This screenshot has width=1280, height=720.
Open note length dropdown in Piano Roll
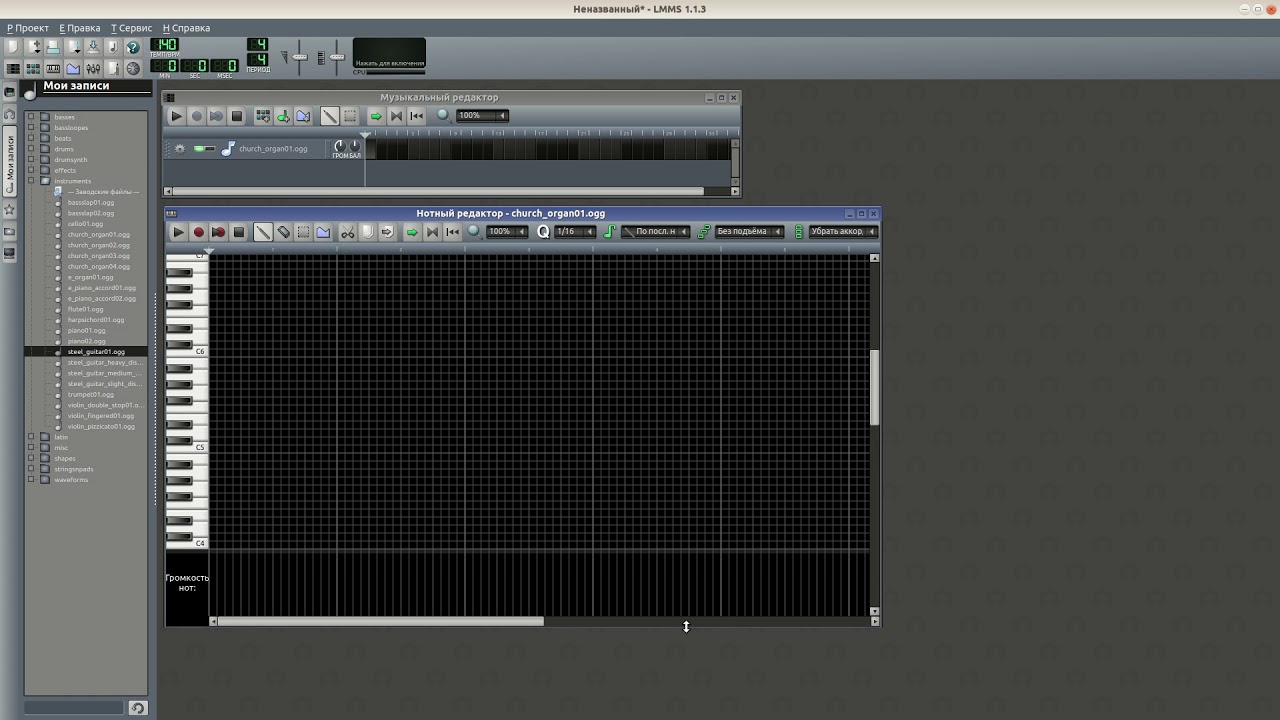655,232
